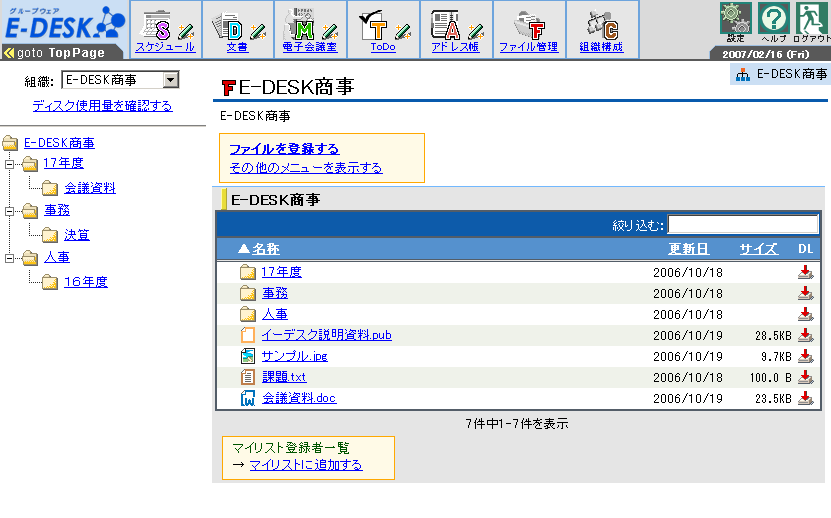Viewport: 831px width, 518px height.
Task: Sort the list by サイズ column
Action: tap(758, 249)
